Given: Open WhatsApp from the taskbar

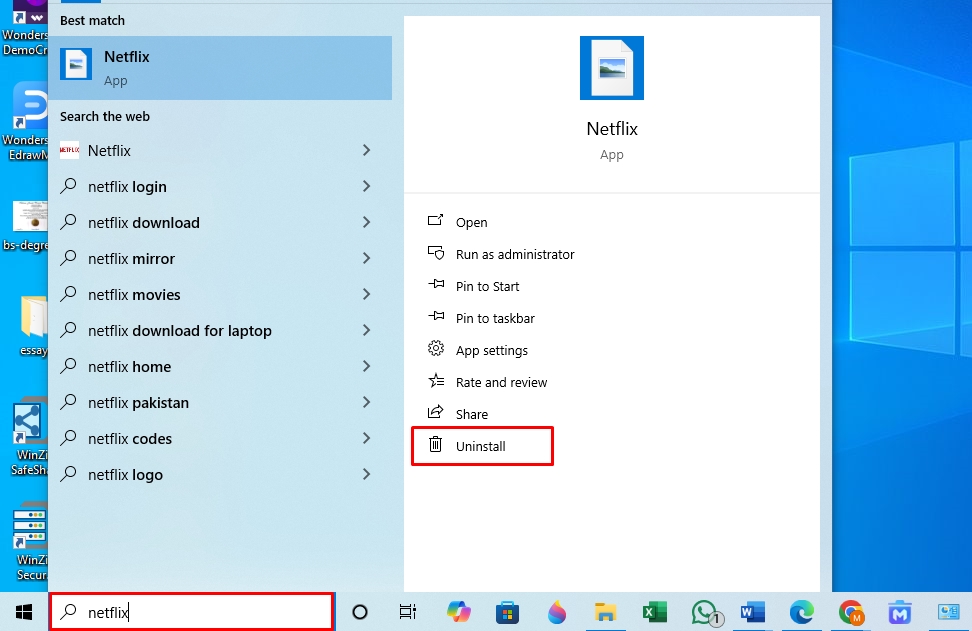Looking at the screenshot, I should [705, 613].
